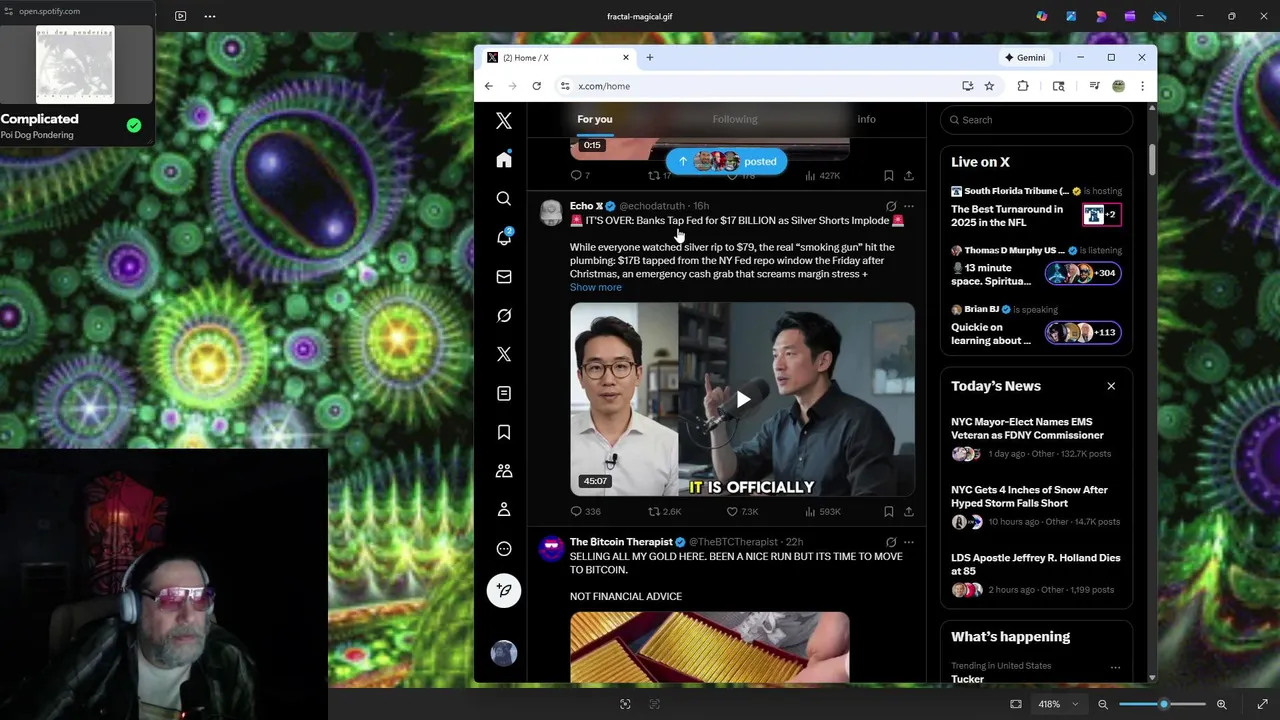1280x720 pixels.
Task: Open the Gemini button in Chrome
Action: point(1025,57)
